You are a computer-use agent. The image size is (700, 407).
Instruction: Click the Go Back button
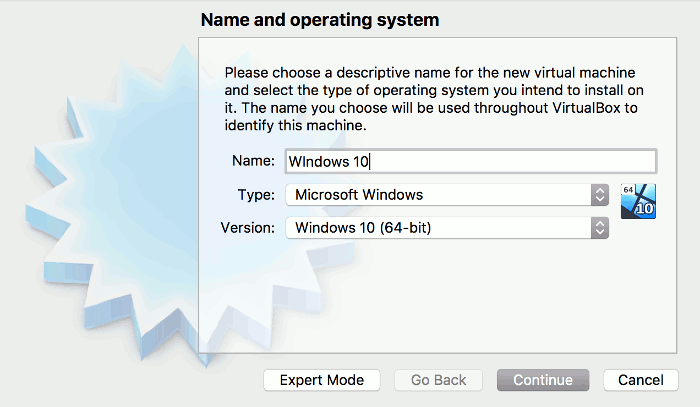[x=438, y=380]
